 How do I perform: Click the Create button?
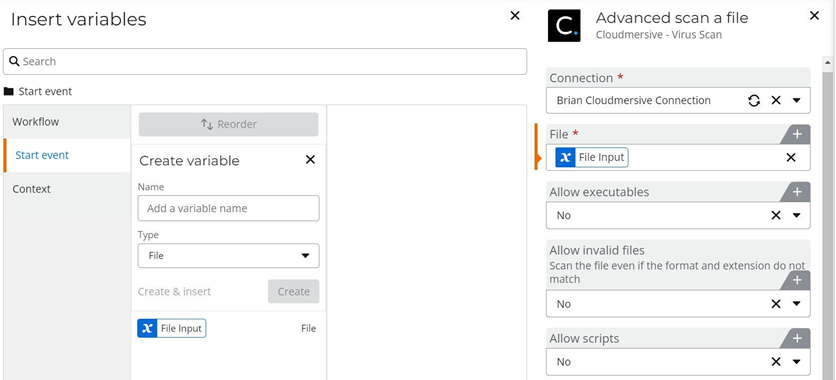293,292
